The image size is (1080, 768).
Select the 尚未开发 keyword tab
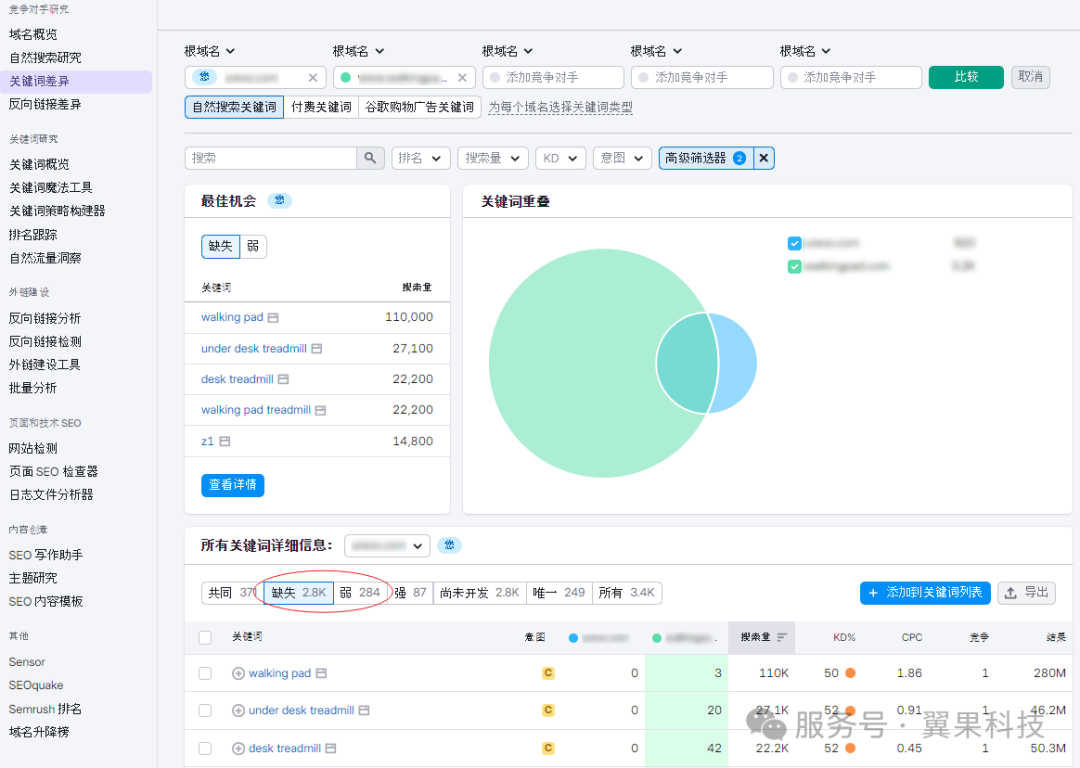point(479,593)
